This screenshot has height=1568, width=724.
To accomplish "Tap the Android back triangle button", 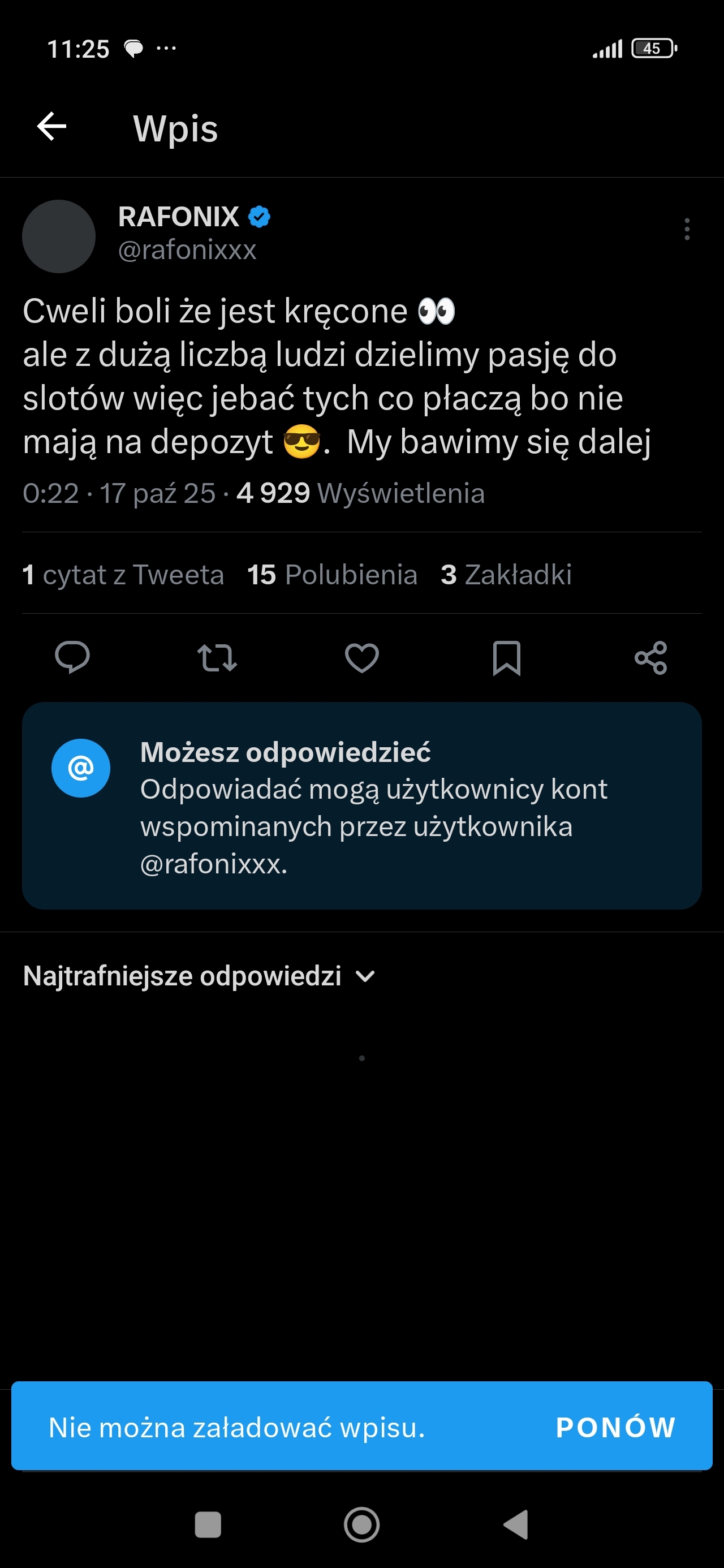I will [x=516, y=1525].
